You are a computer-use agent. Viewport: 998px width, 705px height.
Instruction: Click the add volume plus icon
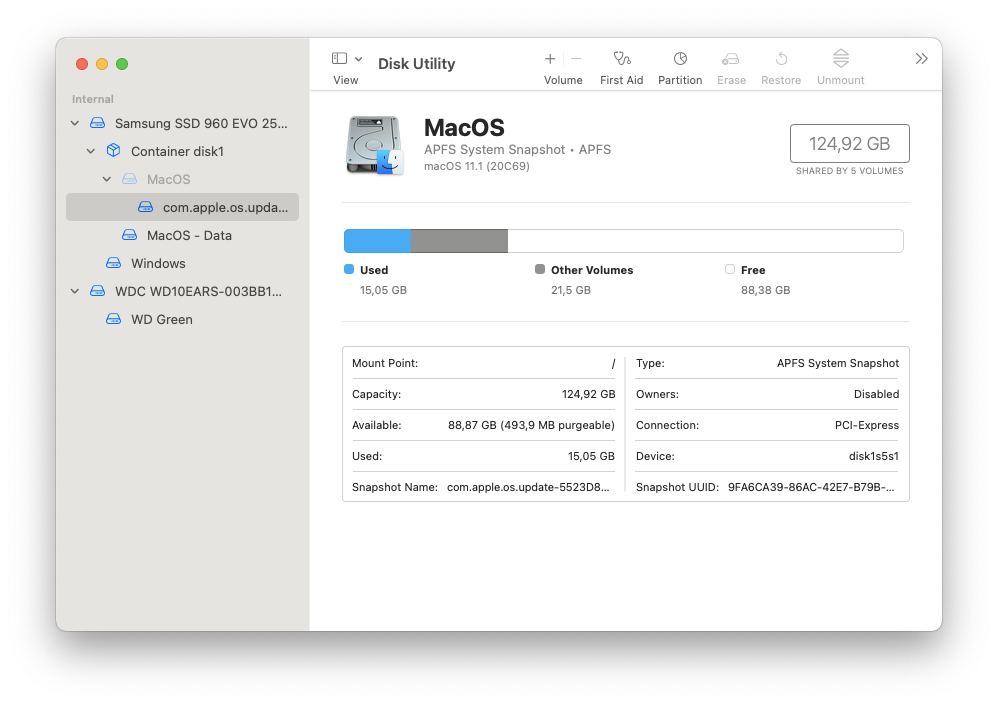point(550,59)
